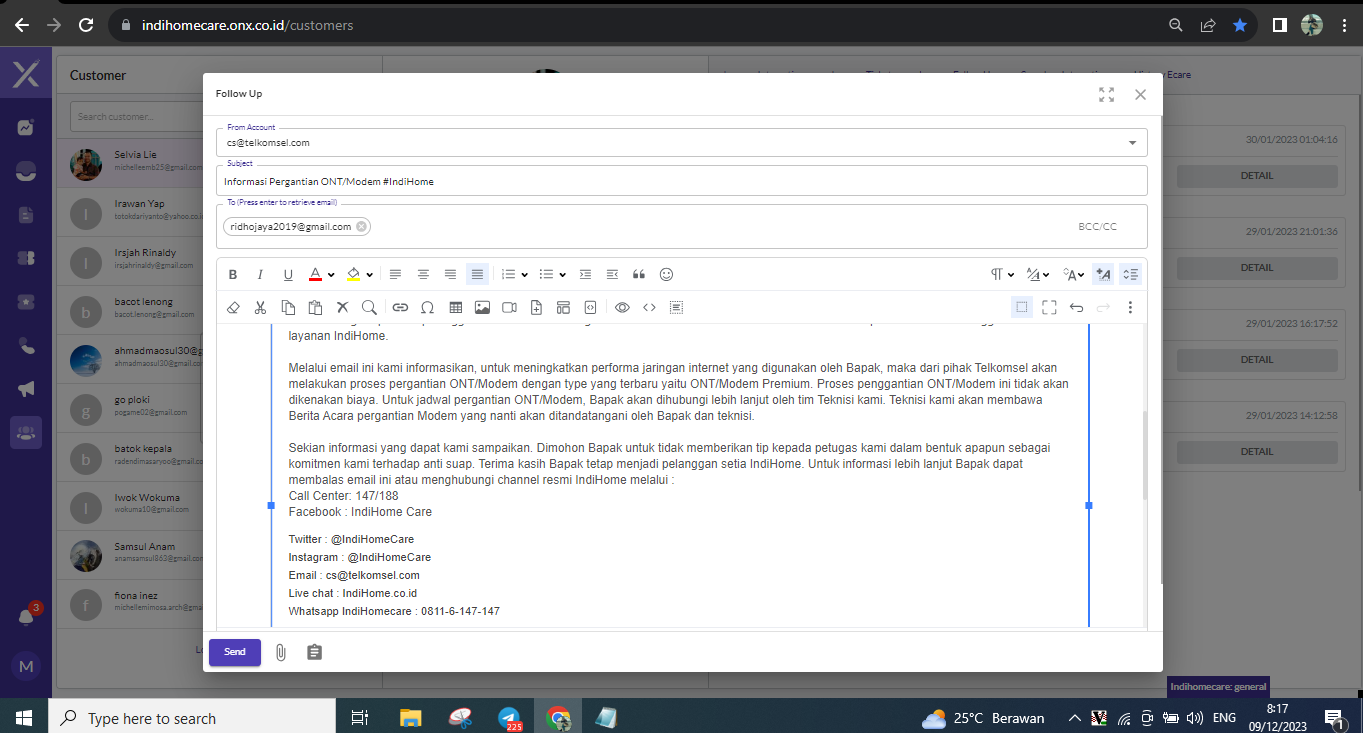Screen dimensions: 1363x733
Task: Click the blockquote quotation icon
Action: pos(639,274)
